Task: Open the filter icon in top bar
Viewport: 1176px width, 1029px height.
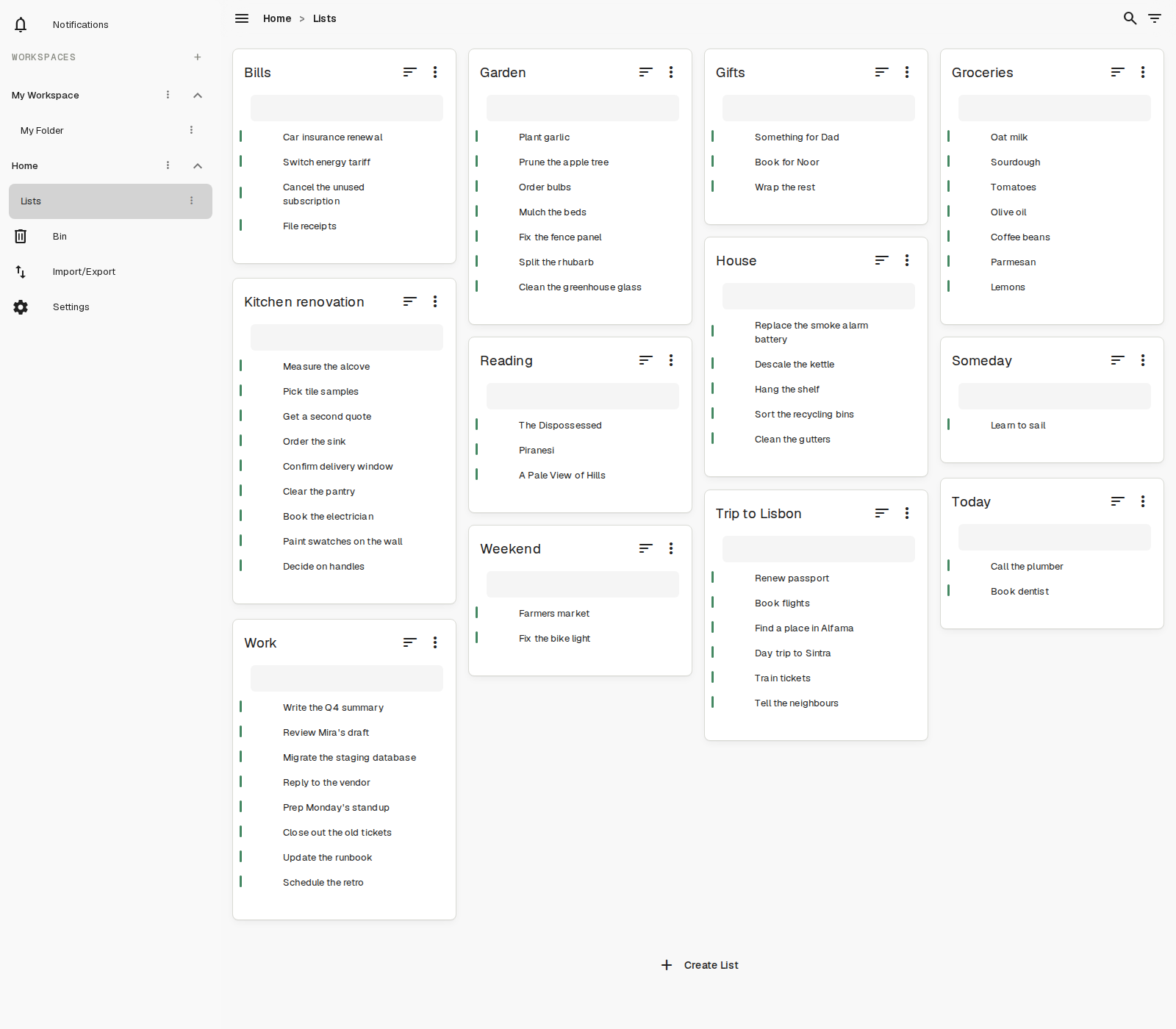Action: (1155, 18)
